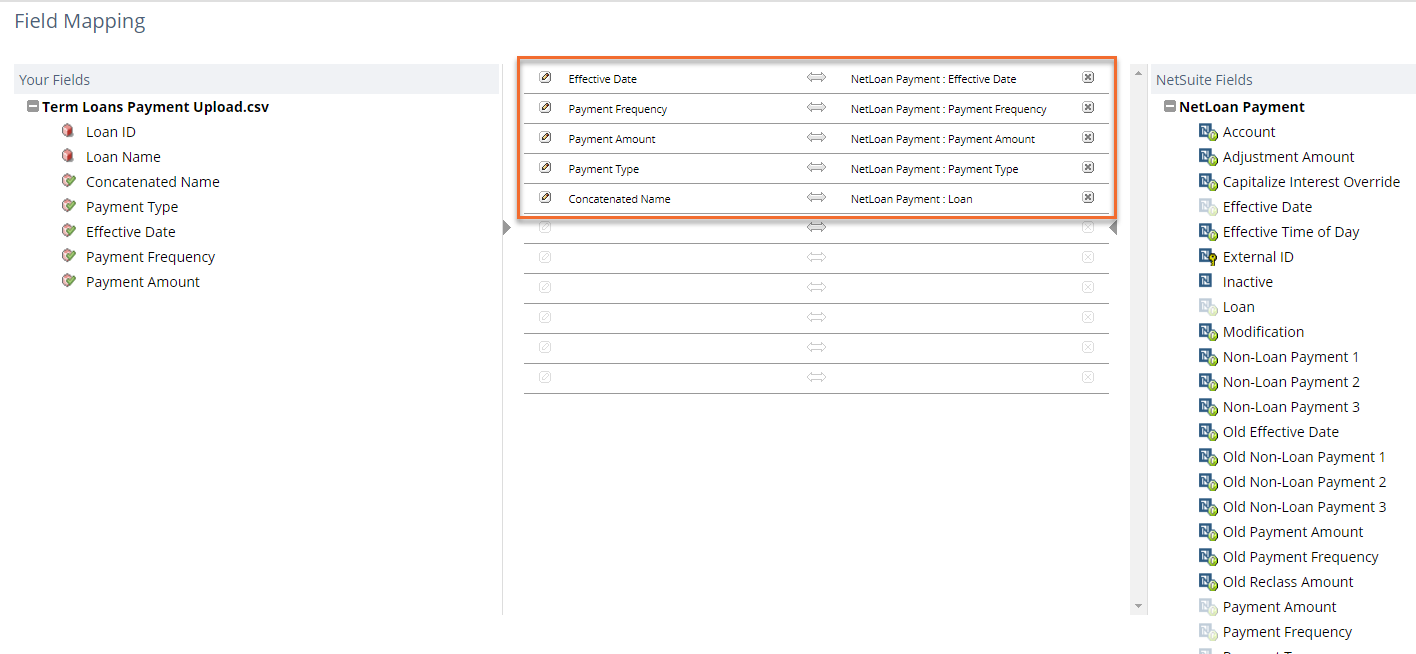Click pencil edit icon for Effective Date mapping

[x=545, y=78]
